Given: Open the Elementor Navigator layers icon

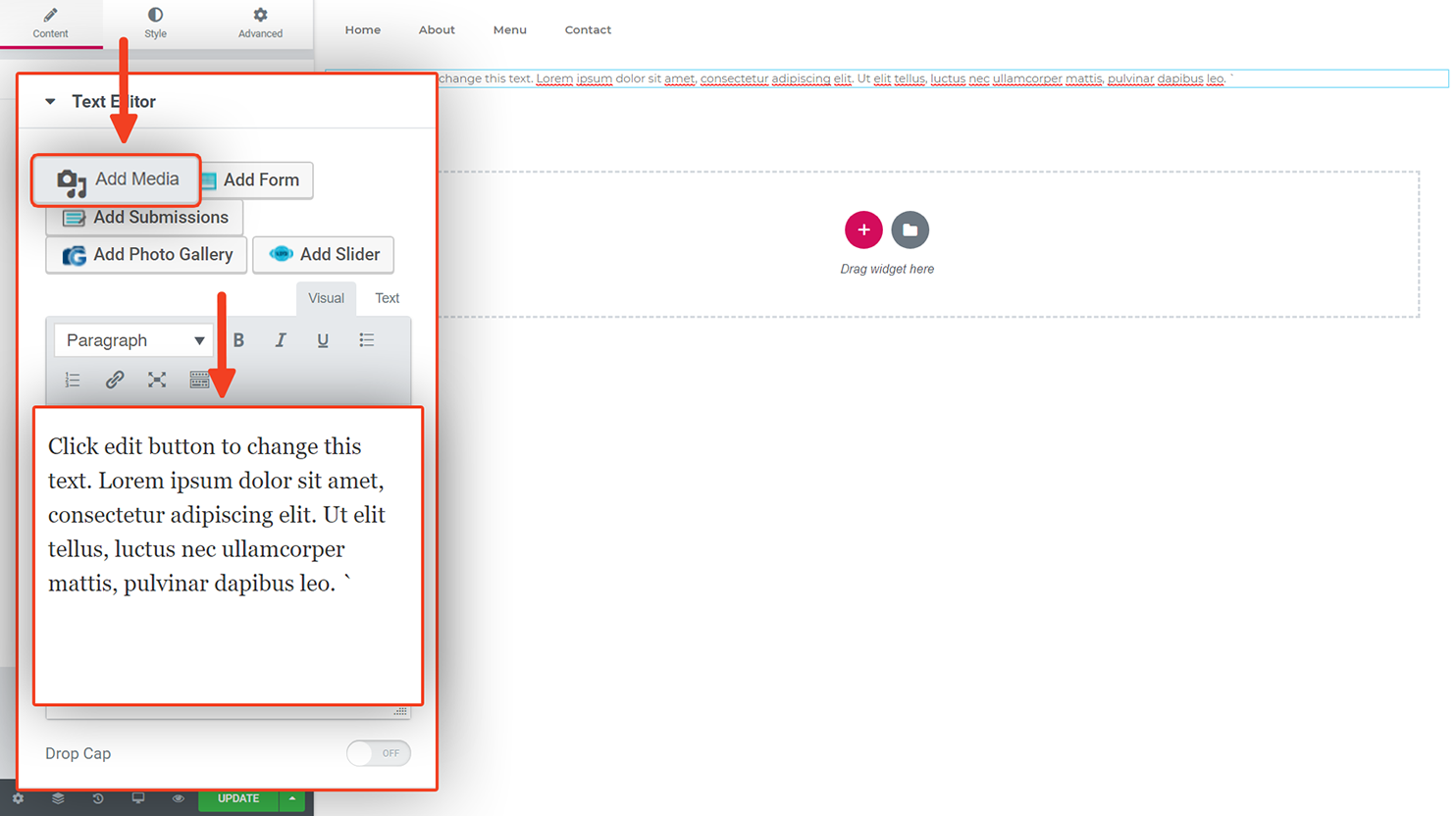Looking at the screenshot, I should pyautogui.click(x=57, y=798).
